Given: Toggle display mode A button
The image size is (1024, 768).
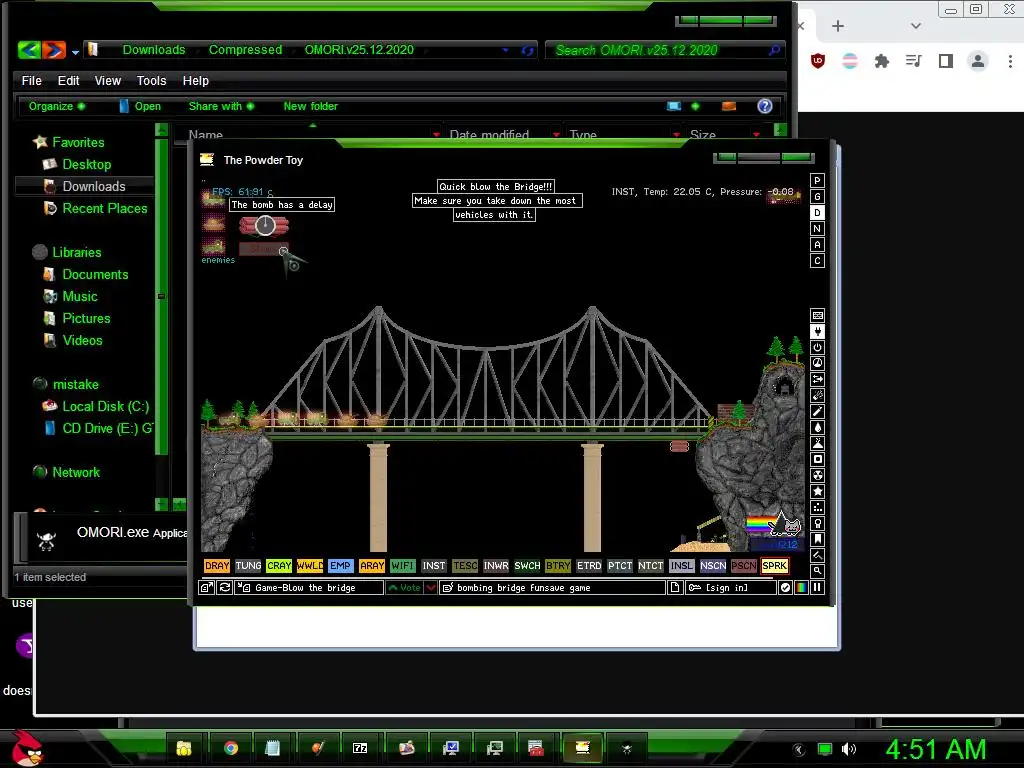Looking at the screenshot, I should coord(817,245).
